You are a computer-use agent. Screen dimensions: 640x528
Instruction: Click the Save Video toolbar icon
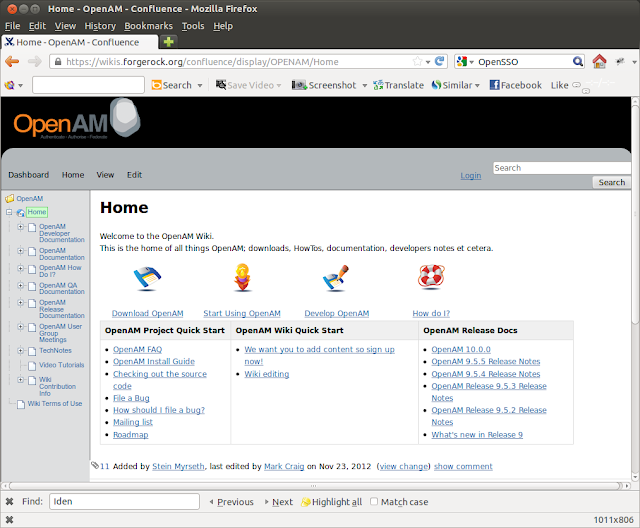pyautogui.click(x=221, y=84)
